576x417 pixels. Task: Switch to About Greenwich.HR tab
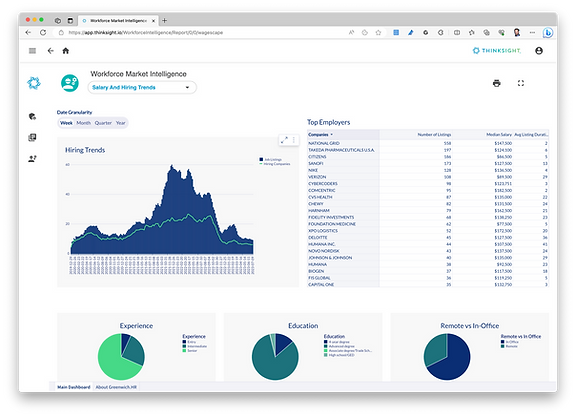[116, 387]
